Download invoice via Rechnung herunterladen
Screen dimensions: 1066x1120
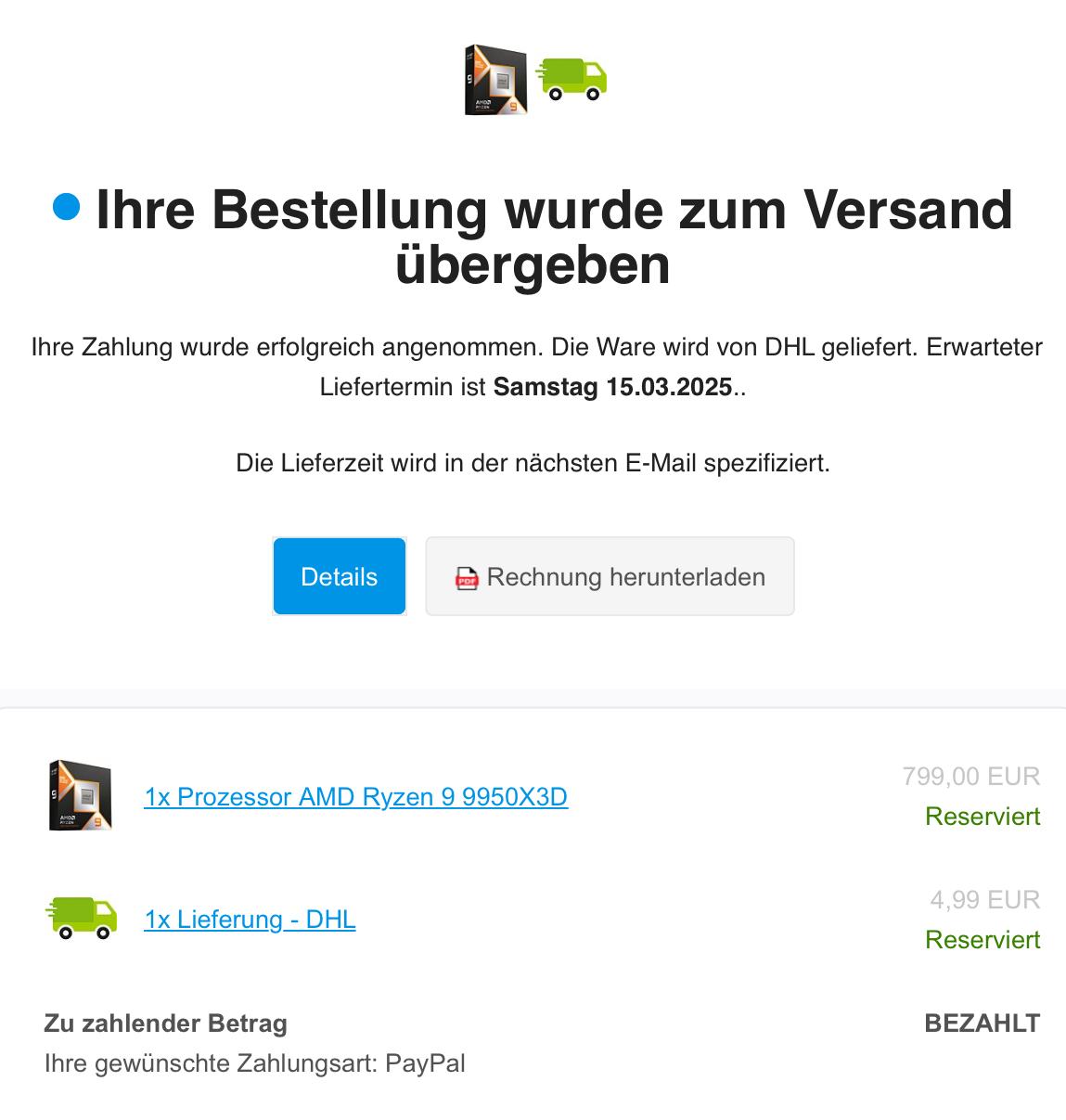610,576
